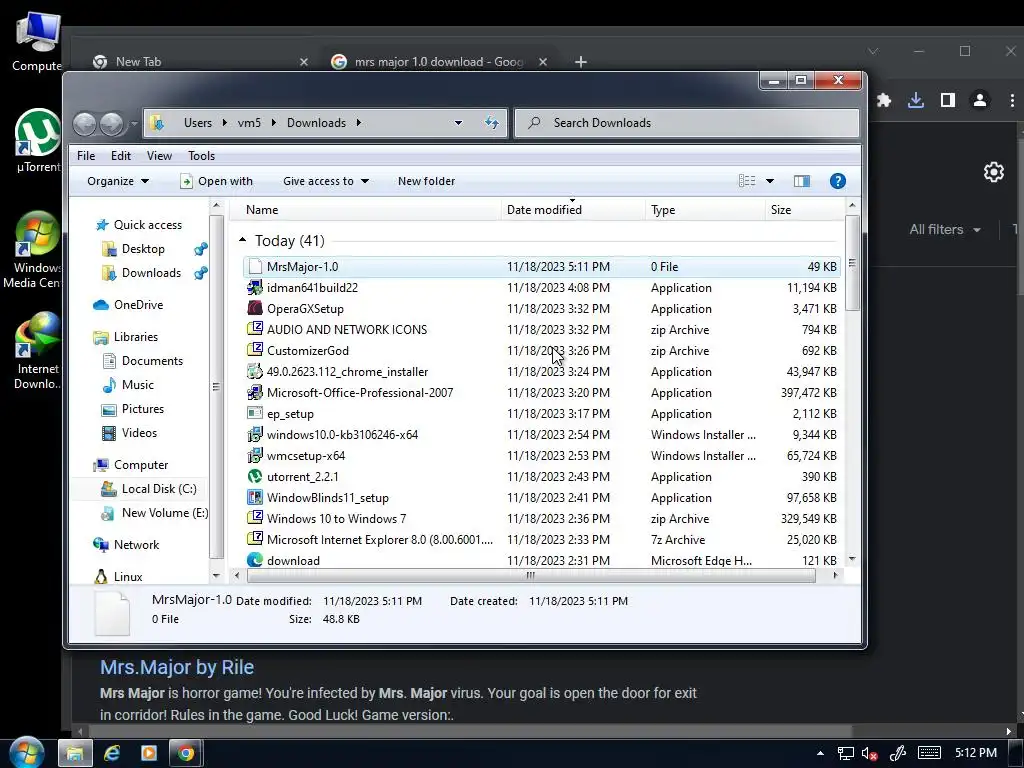Image resolution: width=1024 pixels, height=768 pixels.
Task: Select Linux in navigation pane
Action: (118, 576)
